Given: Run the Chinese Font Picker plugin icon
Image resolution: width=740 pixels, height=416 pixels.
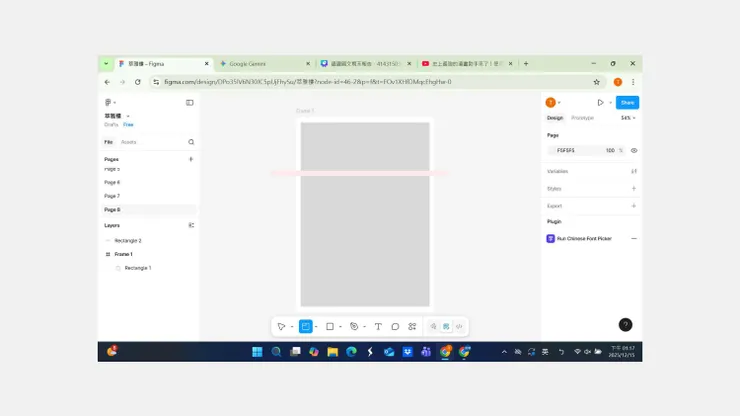Looking at the screenshot, I should click(x=550, y=238).
